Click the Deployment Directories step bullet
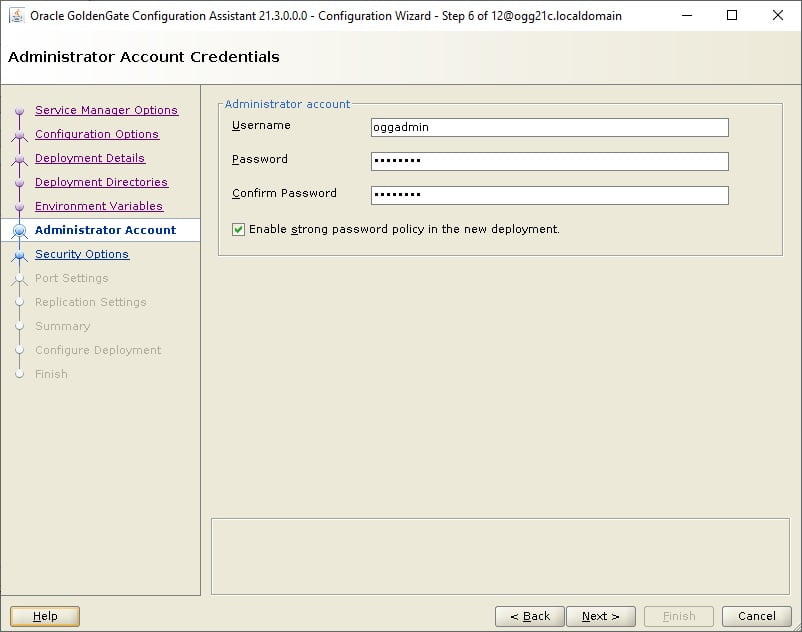 [19, 183]
